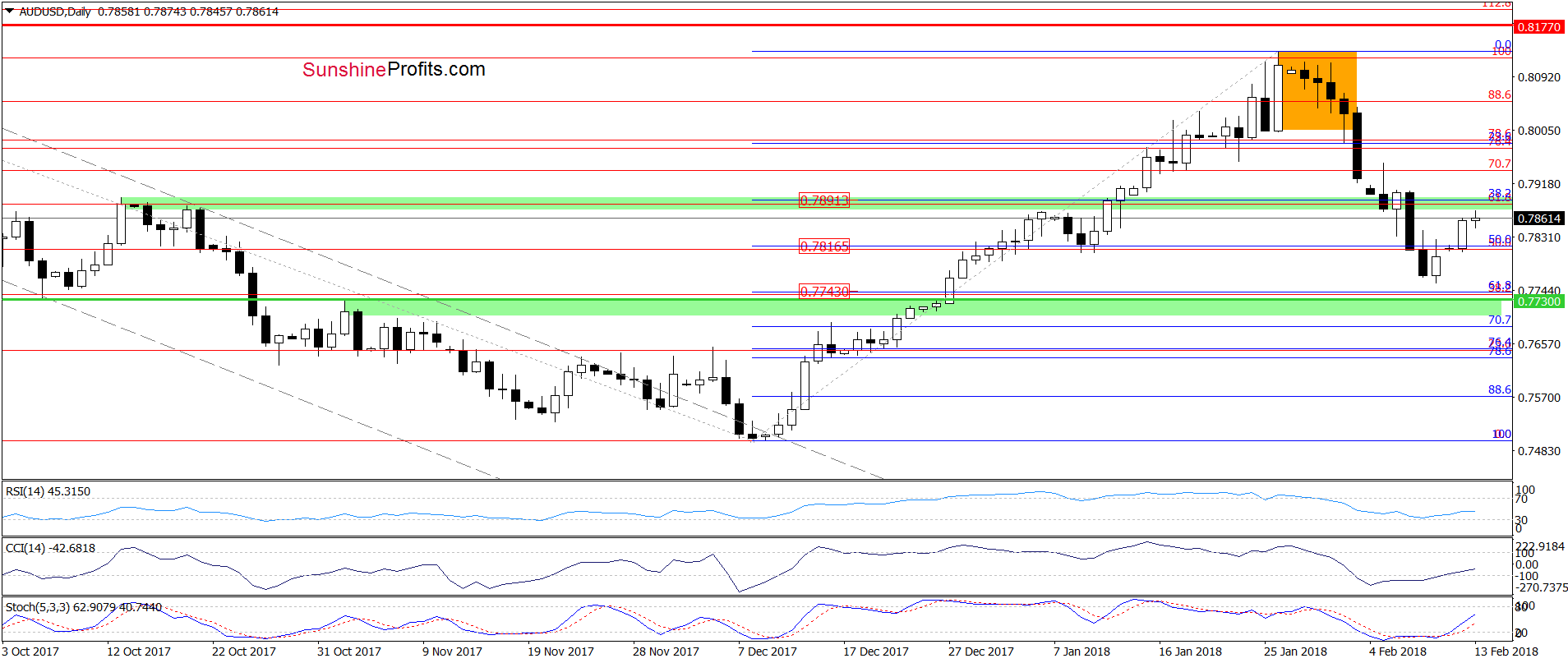This screenshot has height=663, width=1568.
Task: Click the orange highlighted rectangle
Action: coord(1318,90)
